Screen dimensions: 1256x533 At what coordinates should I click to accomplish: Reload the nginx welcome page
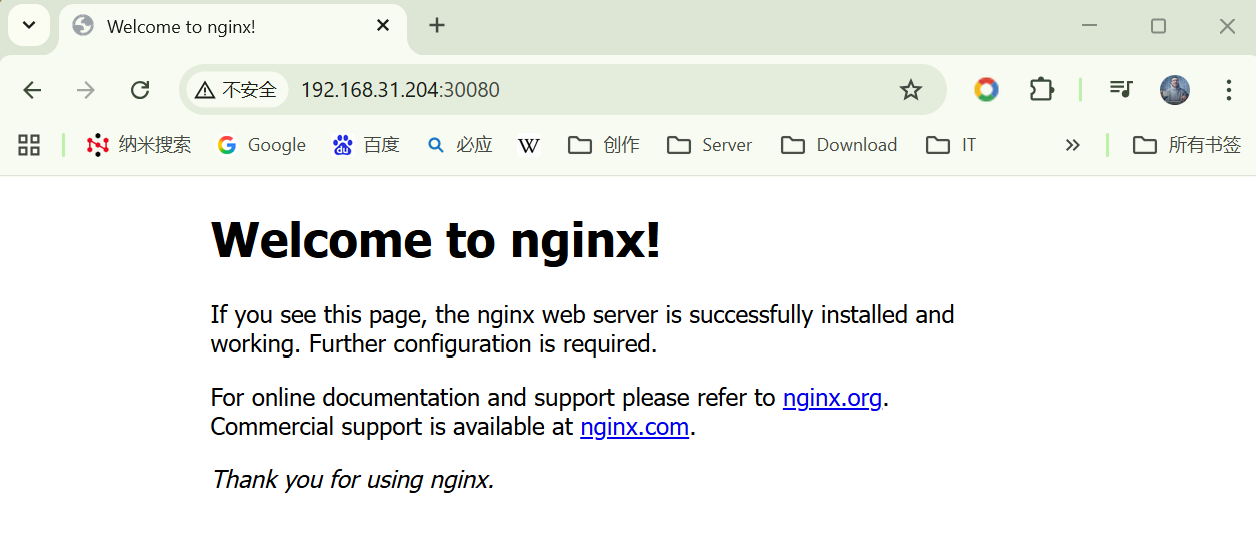(x=140, y=90)
